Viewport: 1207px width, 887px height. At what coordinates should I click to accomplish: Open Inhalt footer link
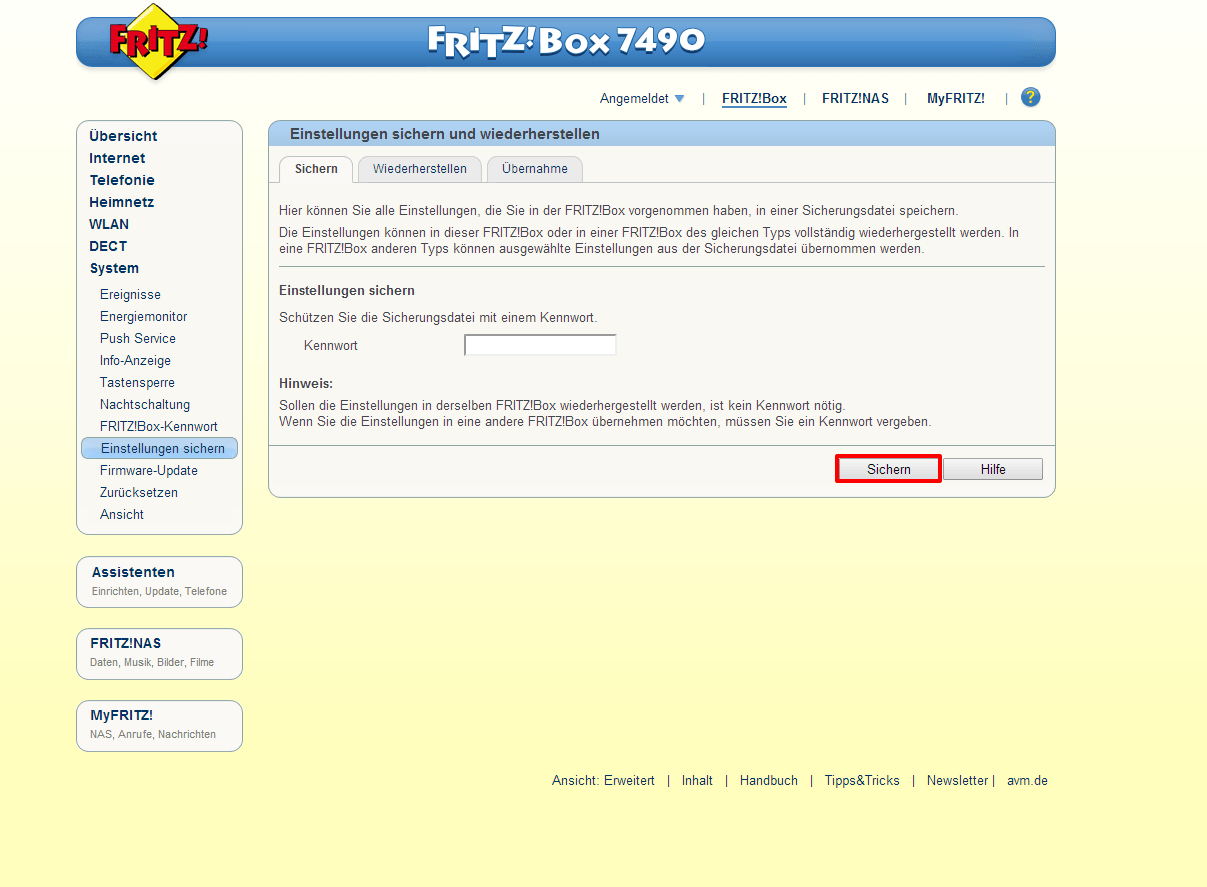697,781
